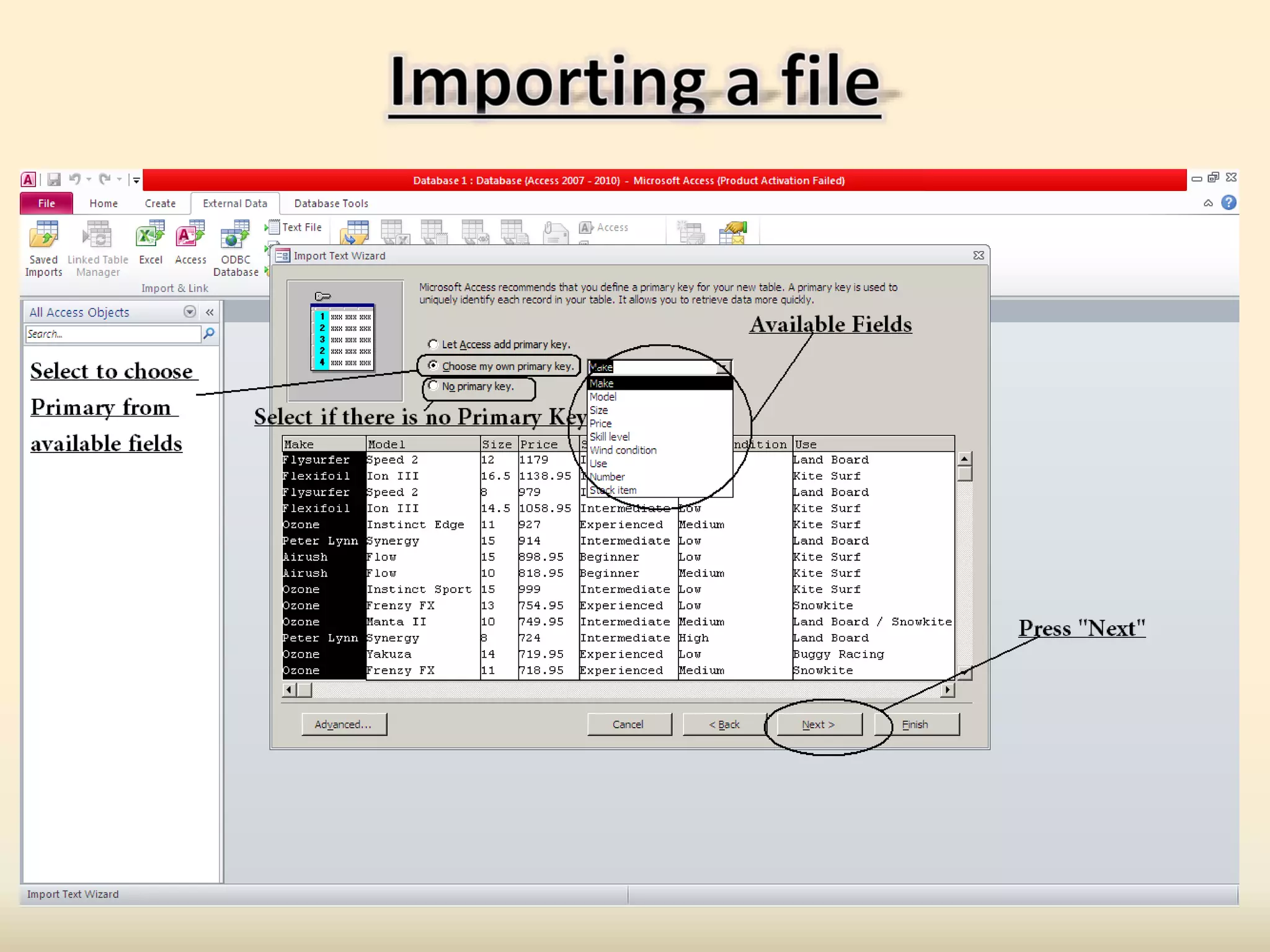The width and height of the screenshot is (1270, 952).
Task: Select Choose my own primary key option
Action: 433,366
